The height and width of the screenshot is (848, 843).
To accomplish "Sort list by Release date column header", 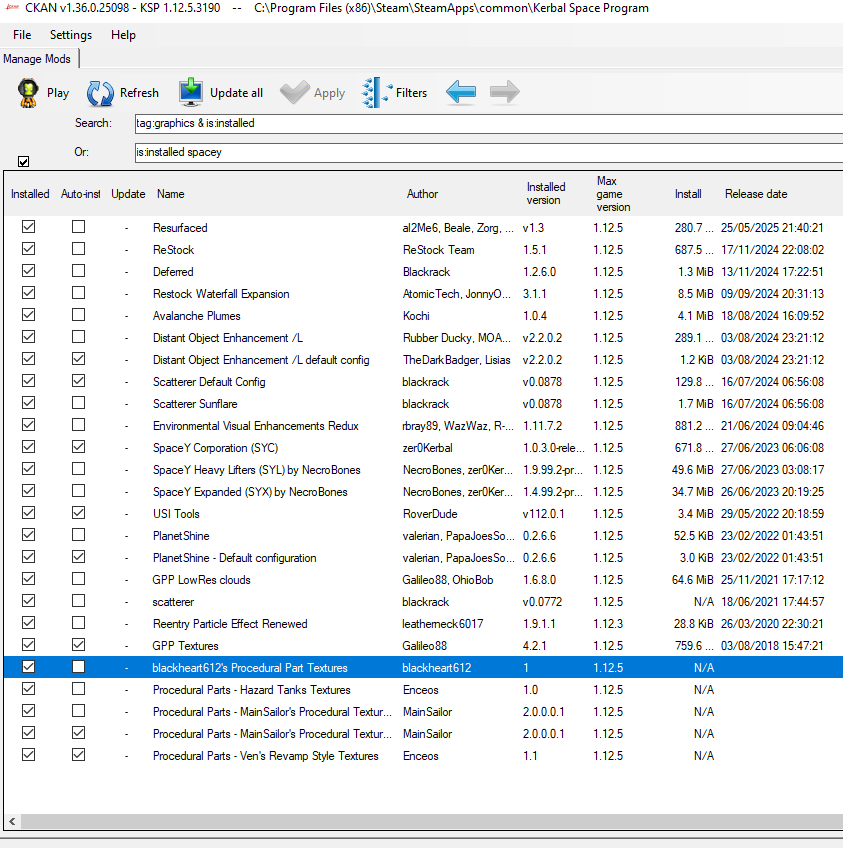I will 756,194.
